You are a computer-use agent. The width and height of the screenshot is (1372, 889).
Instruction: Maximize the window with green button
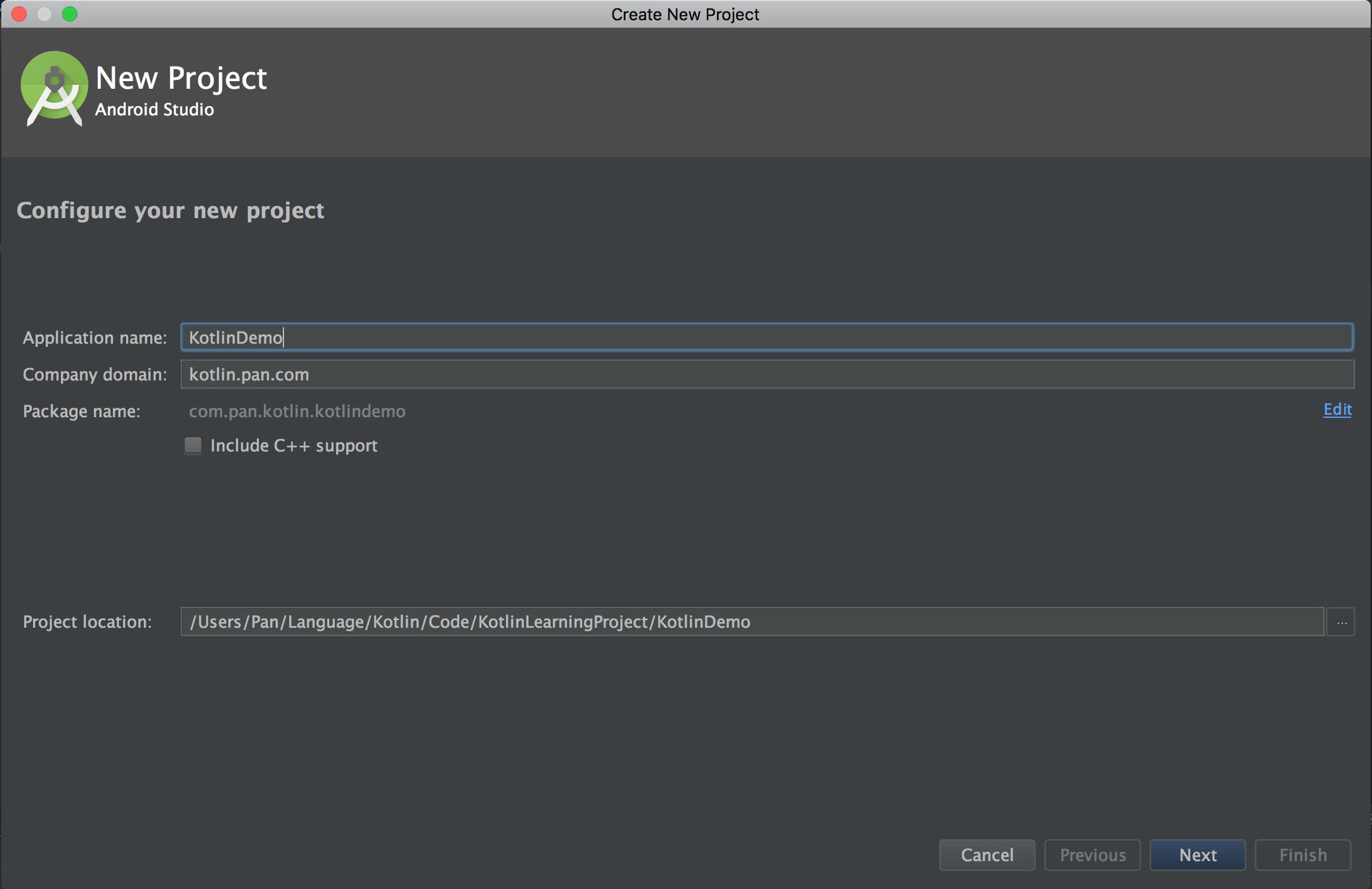click(x=70, y=14)
